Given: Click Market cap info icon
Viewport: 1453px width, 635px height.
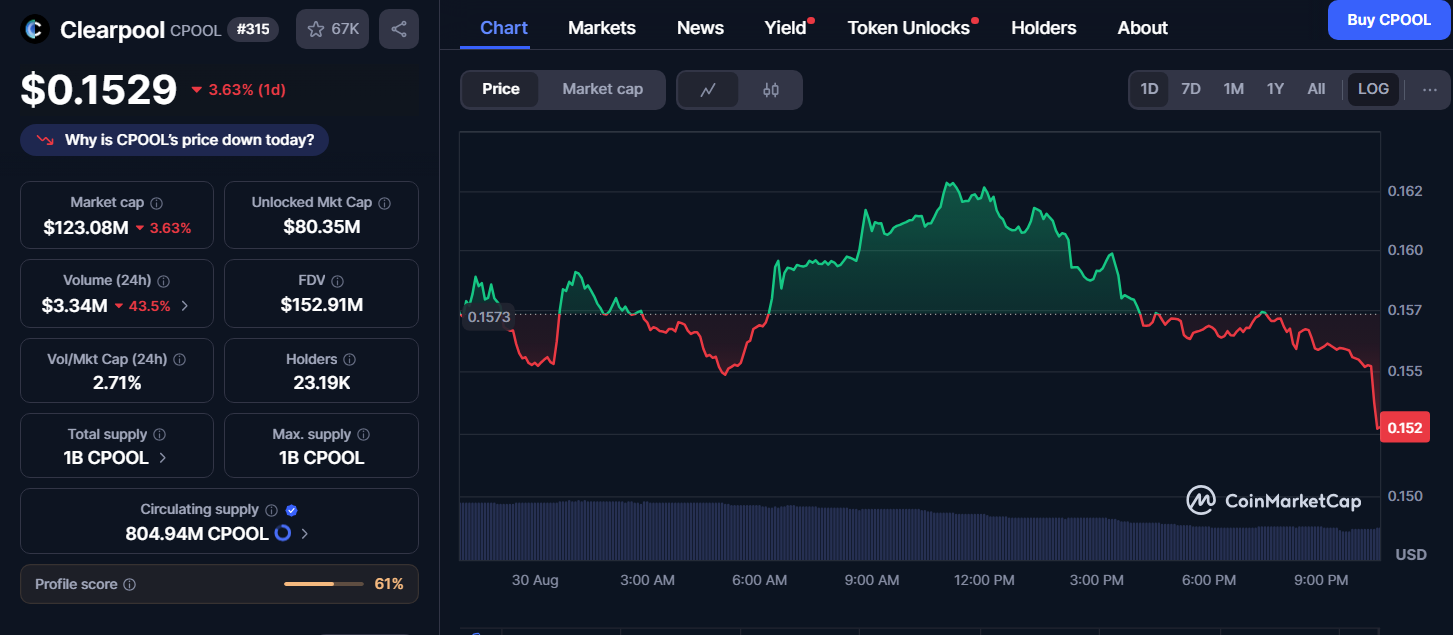Looking at the screenshot, I should click(156, 203).
